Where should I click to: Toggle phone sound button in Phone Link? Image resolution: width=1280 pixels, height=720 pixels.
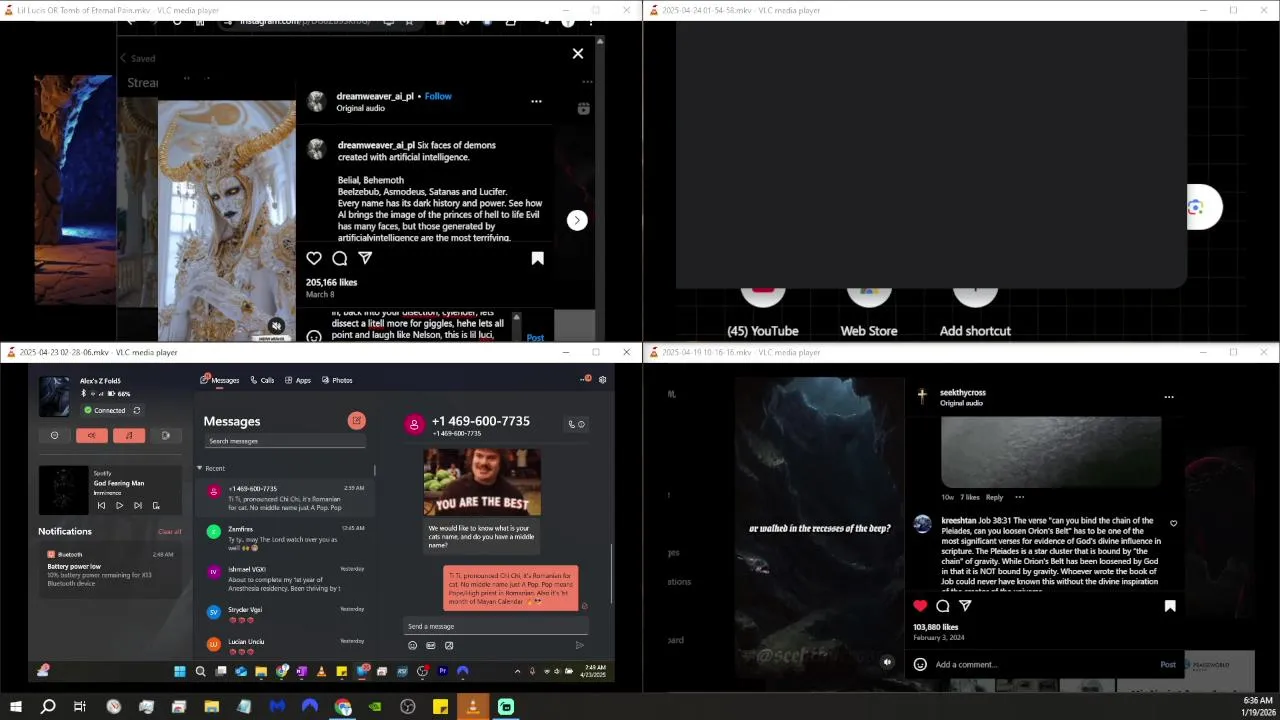91,435
